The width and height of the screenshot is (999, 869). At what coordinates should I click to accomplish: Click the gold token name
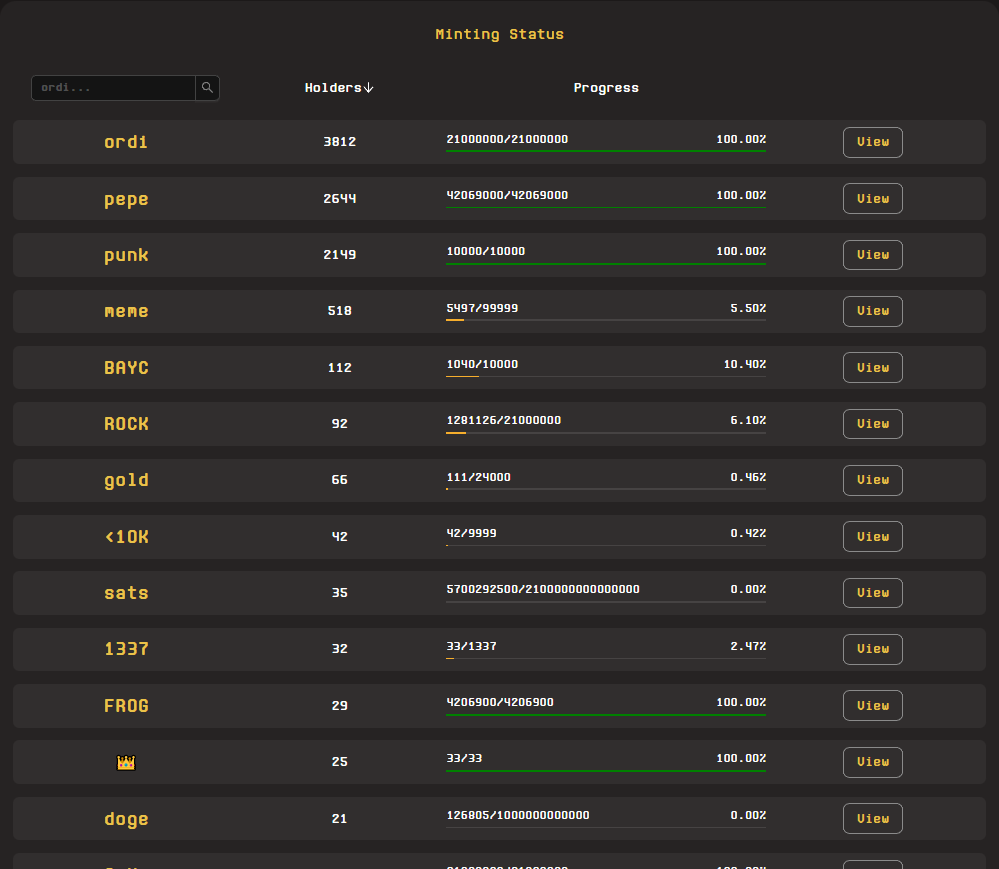pyautogui.click(x=126, y=480)
